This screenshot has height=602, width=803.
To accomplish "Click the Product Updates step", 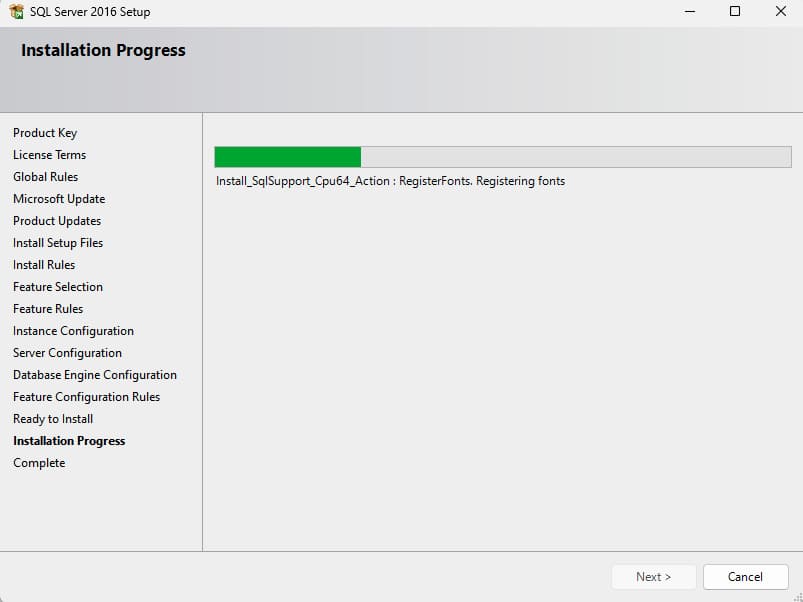I will tap(57, 221).
